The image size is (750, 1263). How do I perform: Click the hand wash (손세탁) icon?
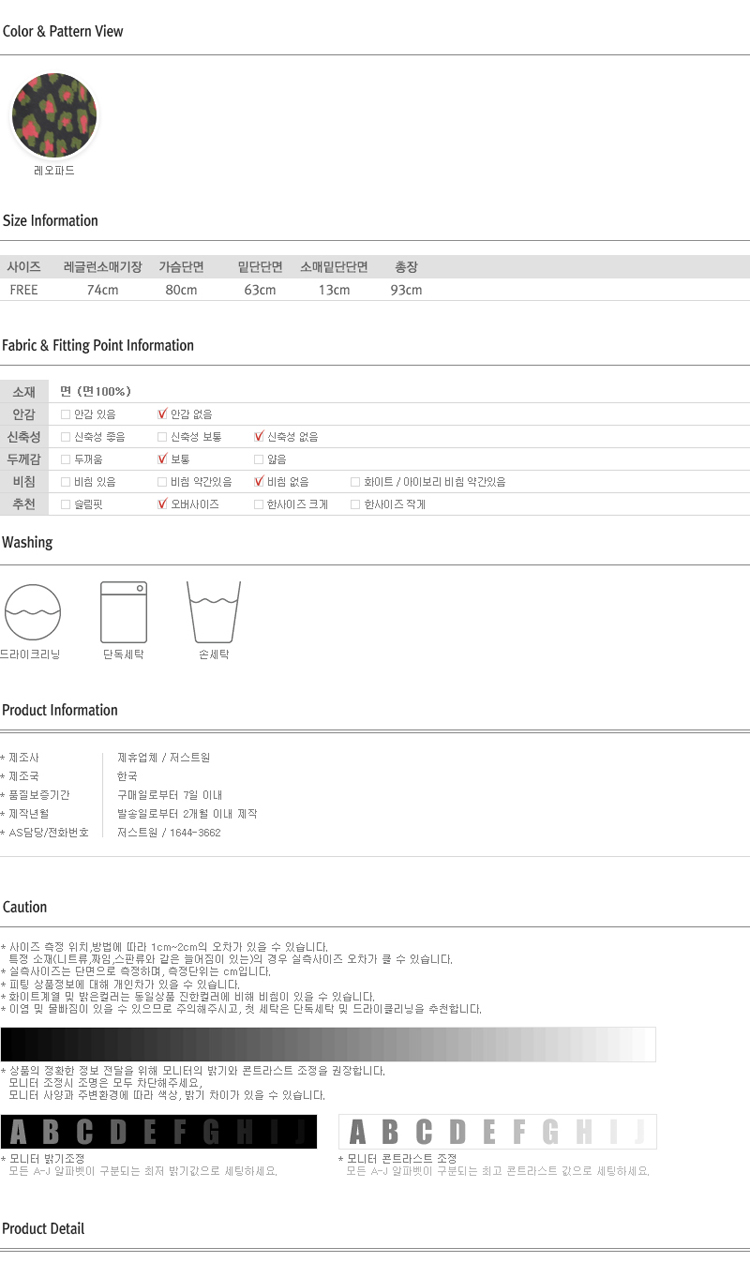coord(213,611)
